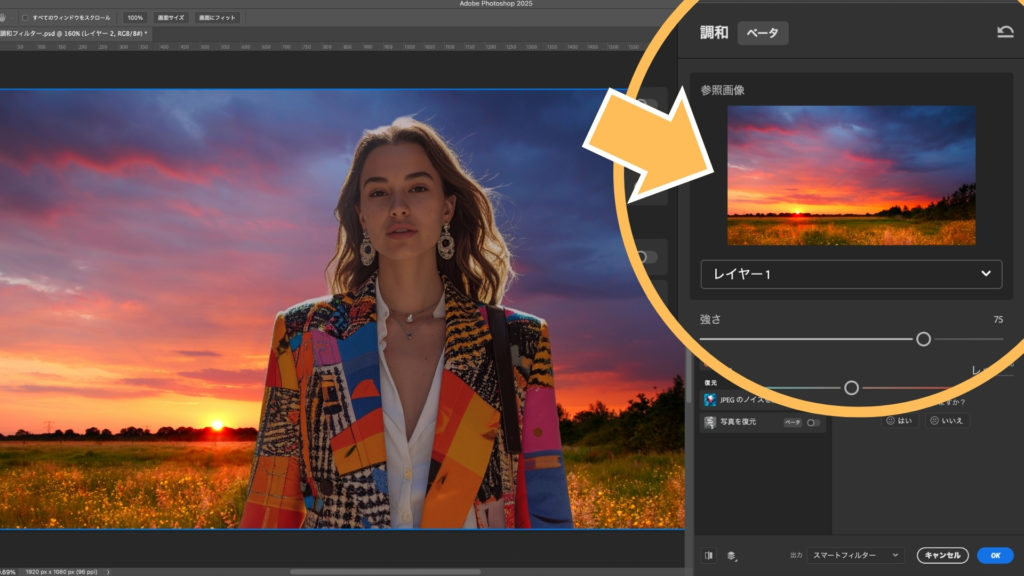Click the いいえ frowning feedback button
The image size is (1024, 576).
point(946,421)
